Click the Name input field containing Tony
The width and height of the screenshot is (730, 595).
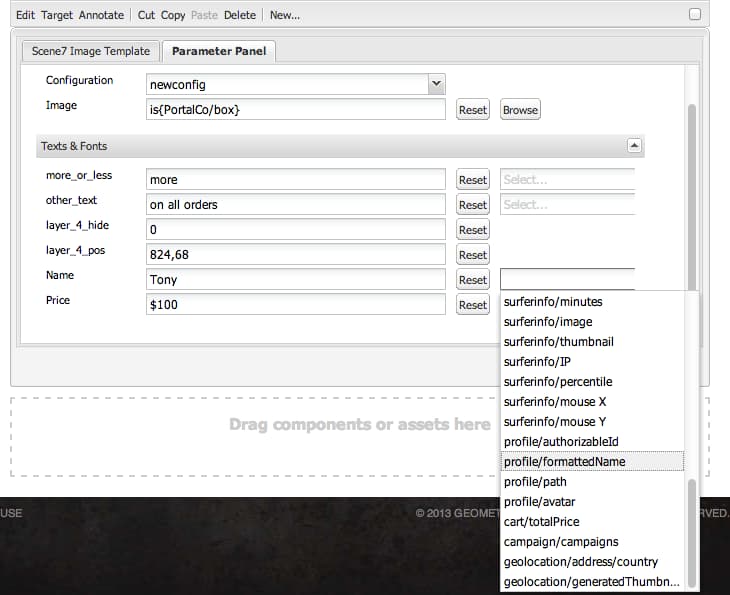click(x=296, y=279)
